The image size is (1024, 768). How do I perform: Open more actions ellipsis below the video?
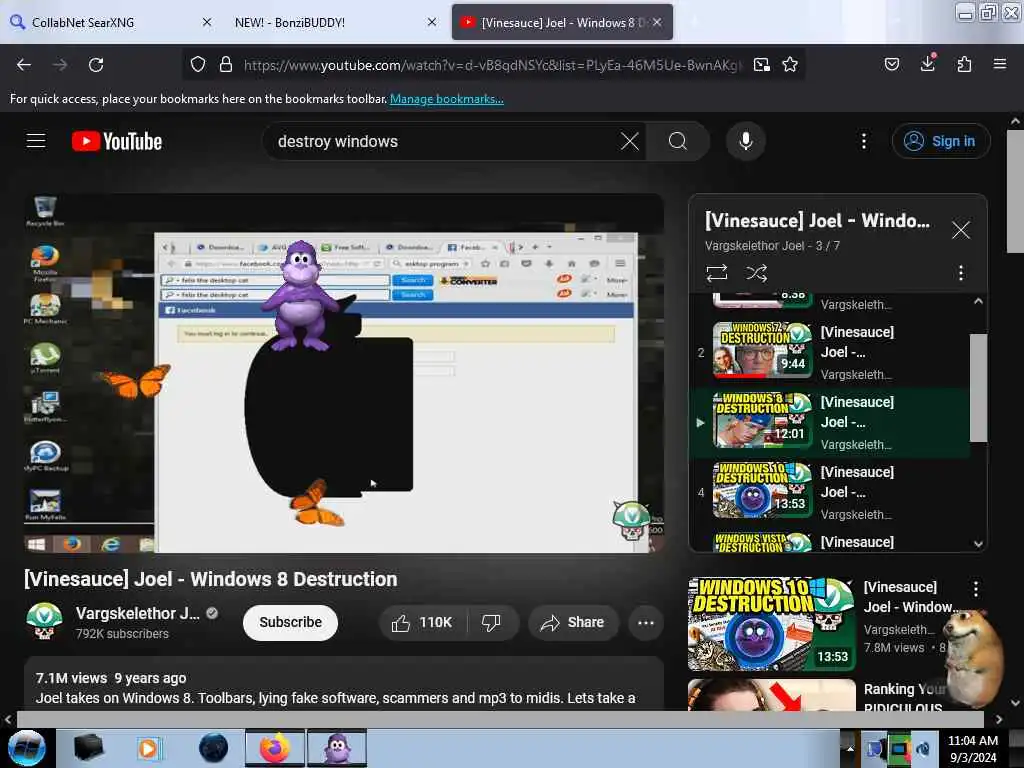[646, 622]
